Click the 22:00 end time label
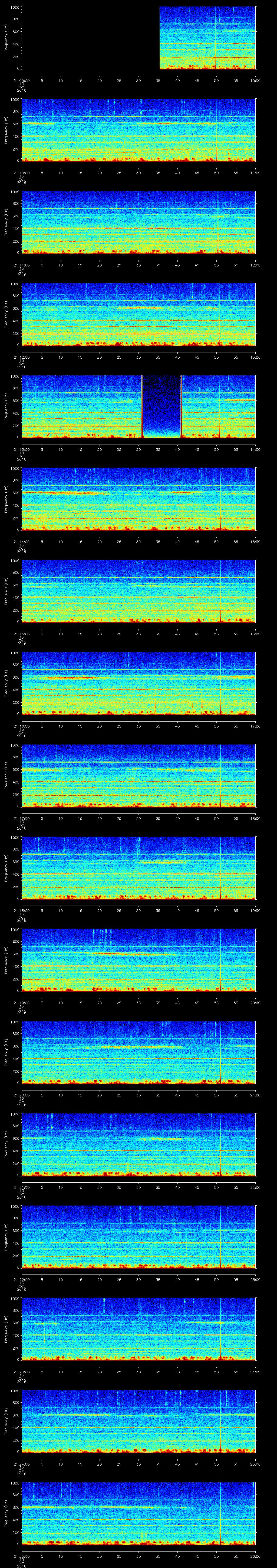Image resolution: width=277 pixels, height=1568 pixels. coord(256,1187)
